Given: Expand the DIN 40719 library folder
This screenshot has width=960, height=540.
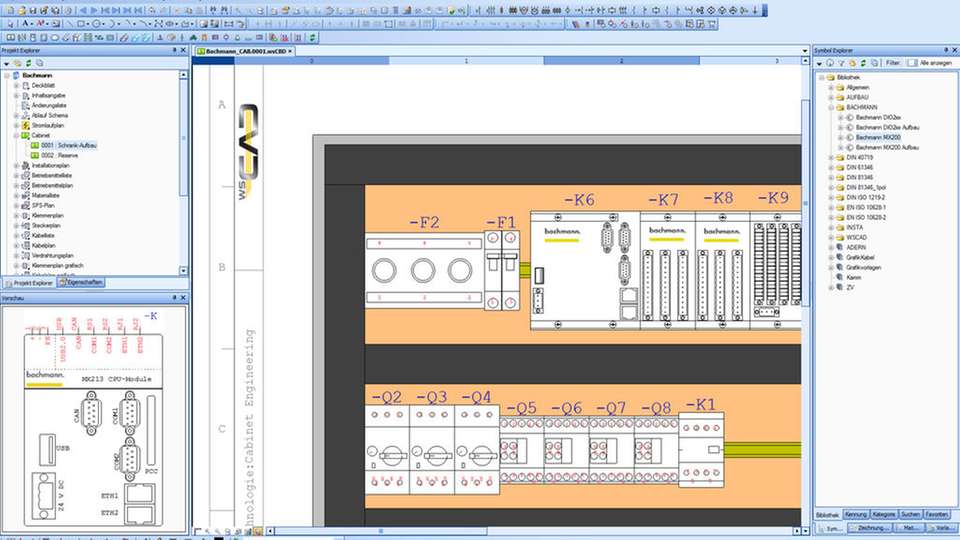Looking at the screenshot, I should click(831, 157).
